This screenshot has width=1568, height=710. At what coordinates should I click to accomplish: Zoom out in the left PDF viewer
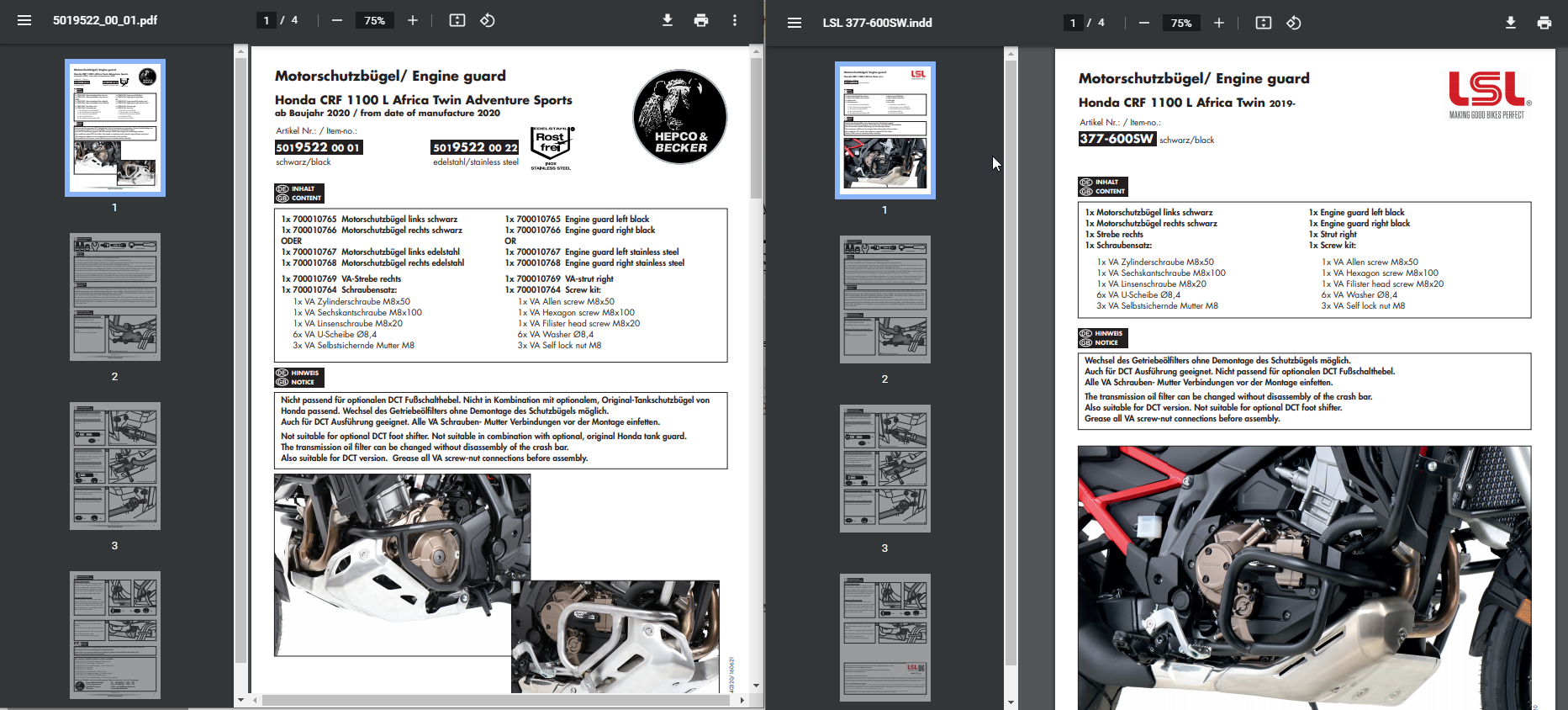[337, 20]
